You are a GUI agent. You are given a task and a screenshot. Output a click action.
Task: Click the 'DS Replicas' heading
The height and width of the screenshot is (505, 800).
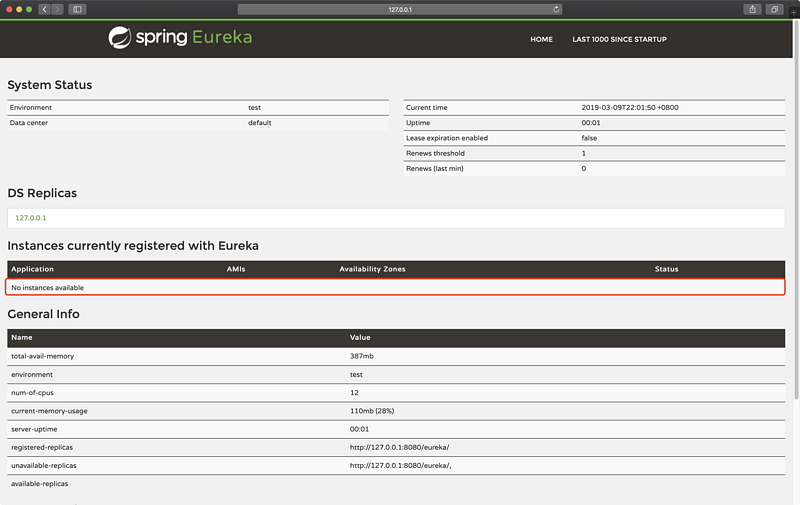42,193
